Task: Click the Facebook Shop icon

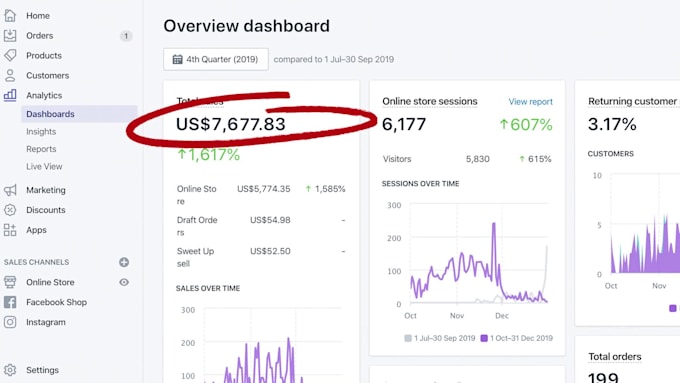Action: tap(10, 302)
